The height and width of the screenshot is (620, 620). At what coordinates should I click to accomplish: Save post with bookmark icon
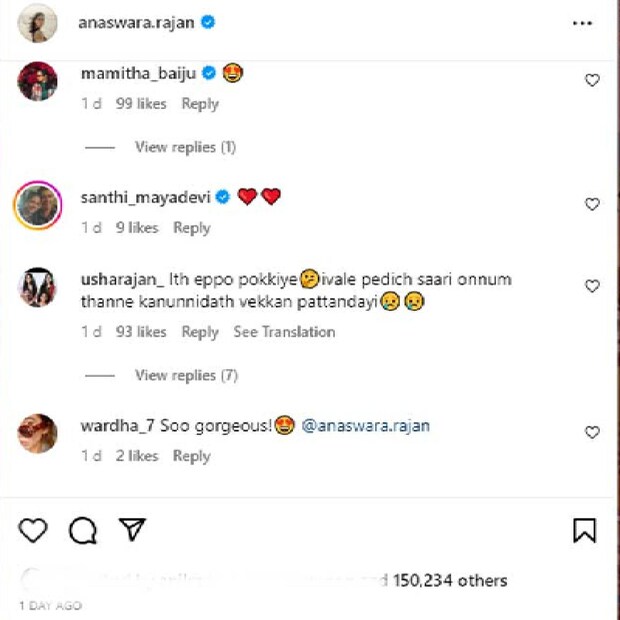(585, 530)
